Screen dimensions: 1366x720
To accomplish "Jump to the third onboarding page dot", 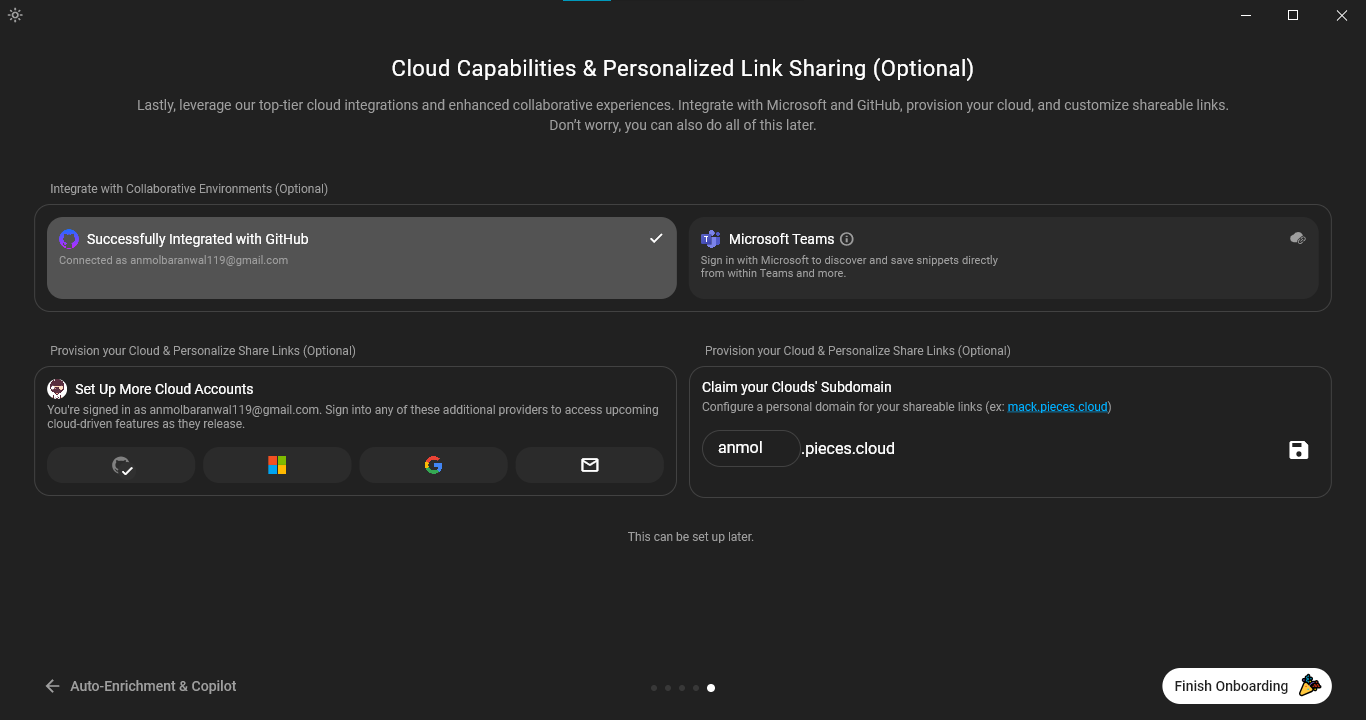I will click(x=682, y=688).
